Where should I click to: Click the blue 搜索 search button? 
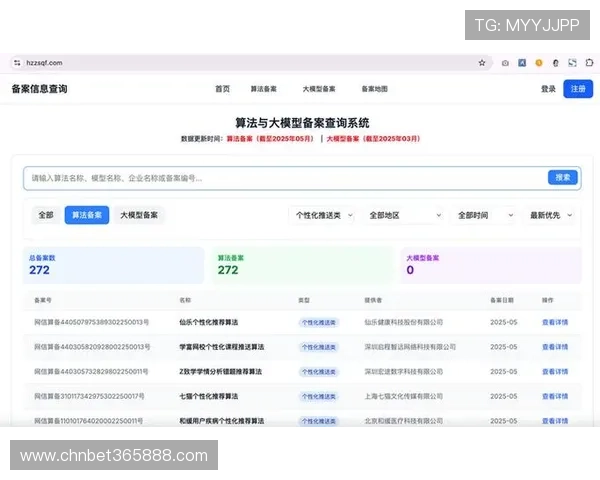[x=562, y=178]
